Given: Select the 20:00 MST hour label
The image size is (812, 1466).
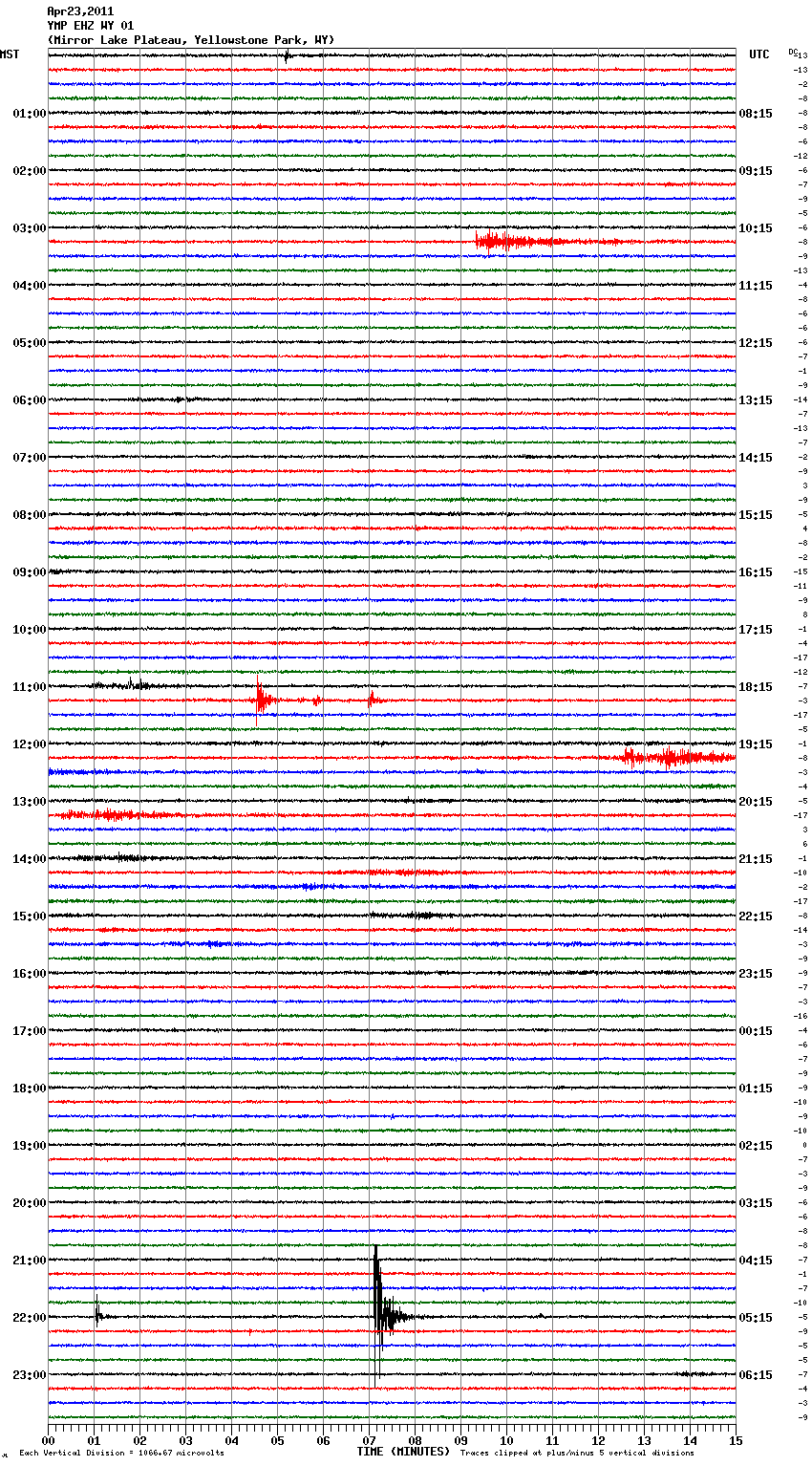Looking at the screenshot, I should coord(29,1203).
